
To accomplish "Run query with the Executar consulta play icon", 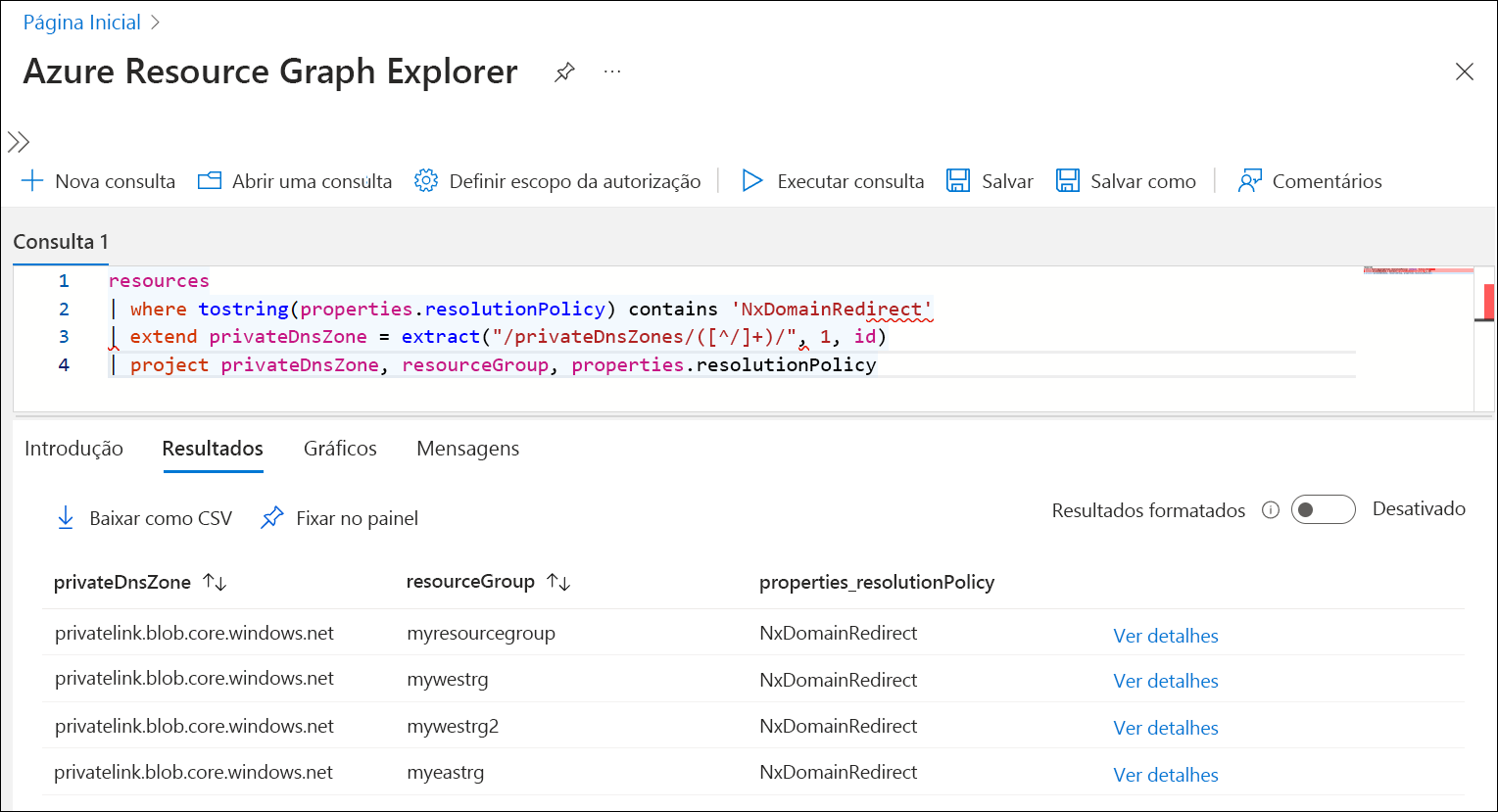I will click(x=752, y=181).
